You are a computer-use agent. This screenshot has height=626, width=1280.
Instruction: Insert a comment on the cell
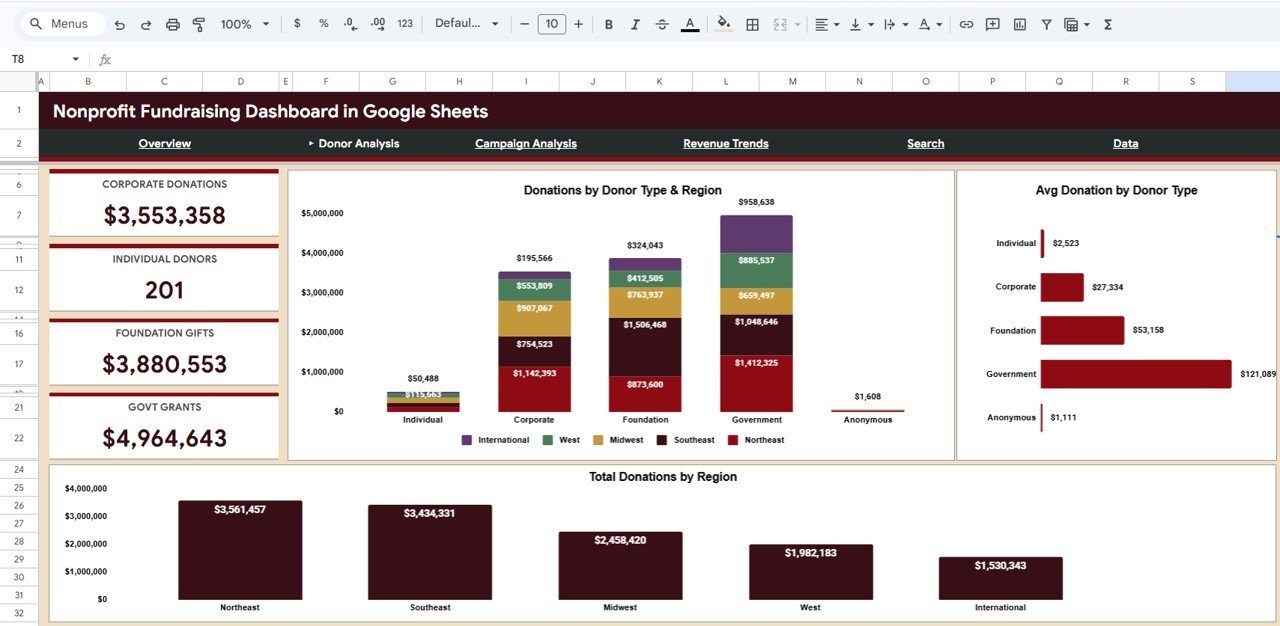coord(992,23)
